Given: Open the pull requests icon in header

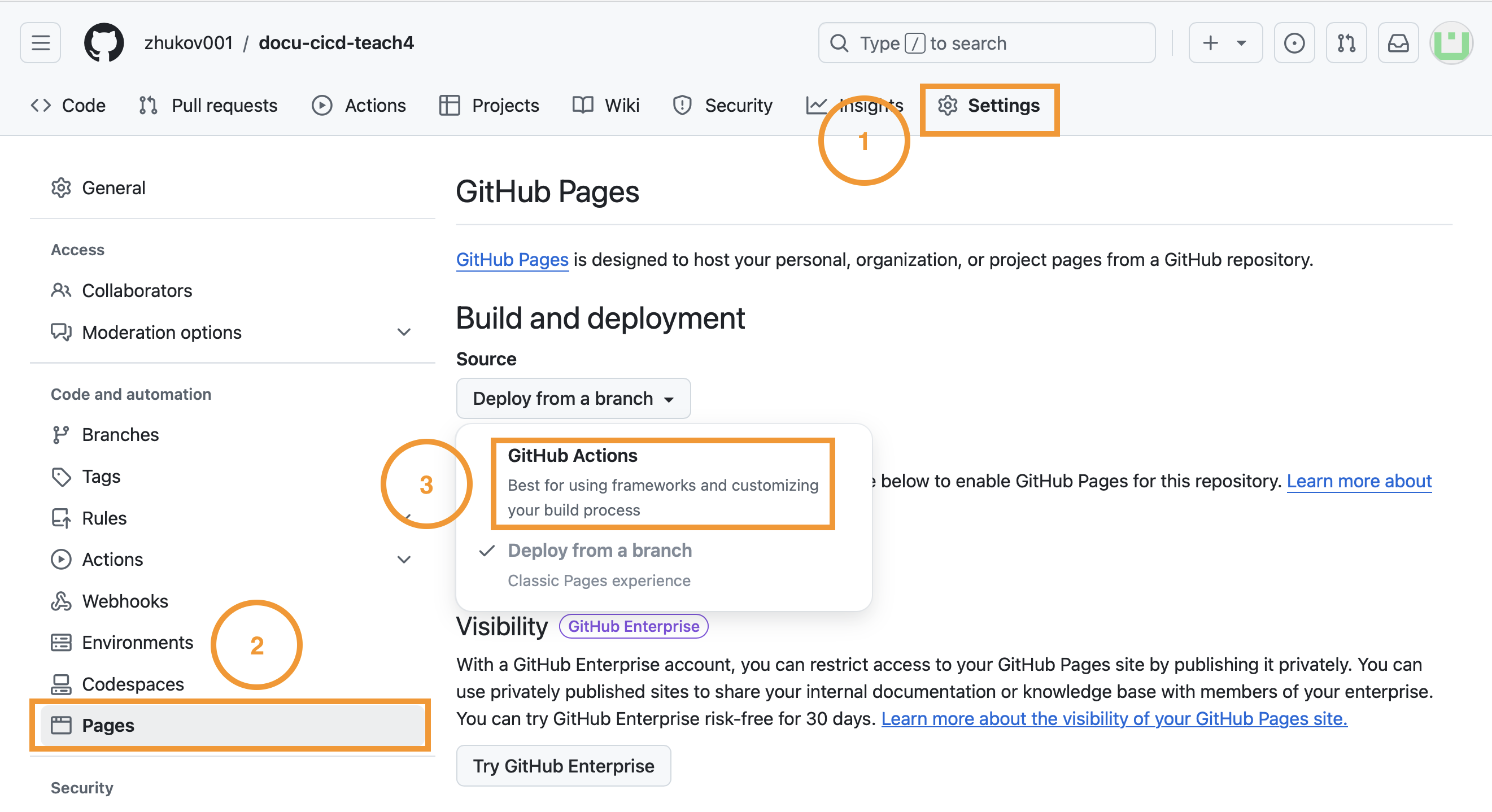Looking at the screenshot, I should [x=1346, y=42].
